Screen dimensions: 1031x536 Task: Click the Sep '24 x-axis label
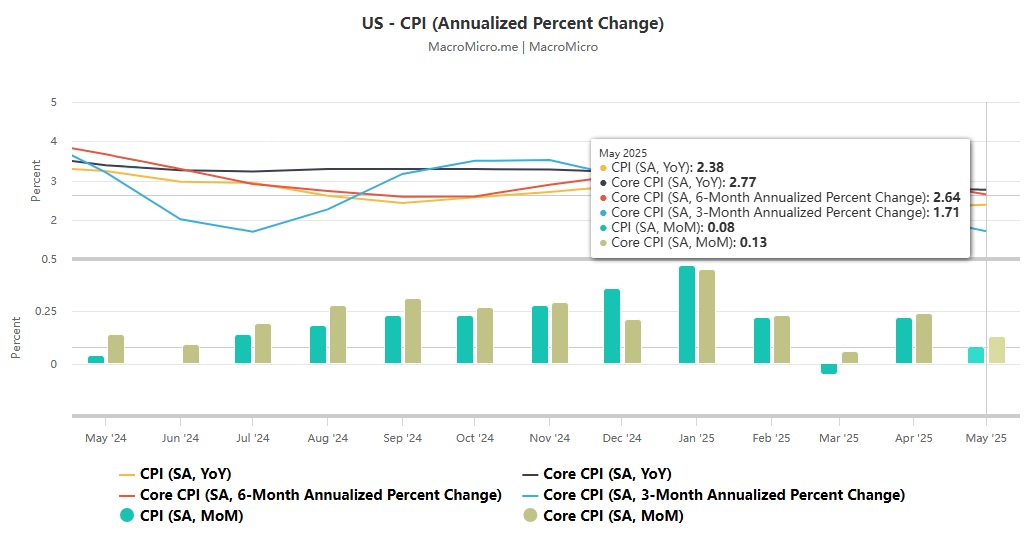(400, 438)
